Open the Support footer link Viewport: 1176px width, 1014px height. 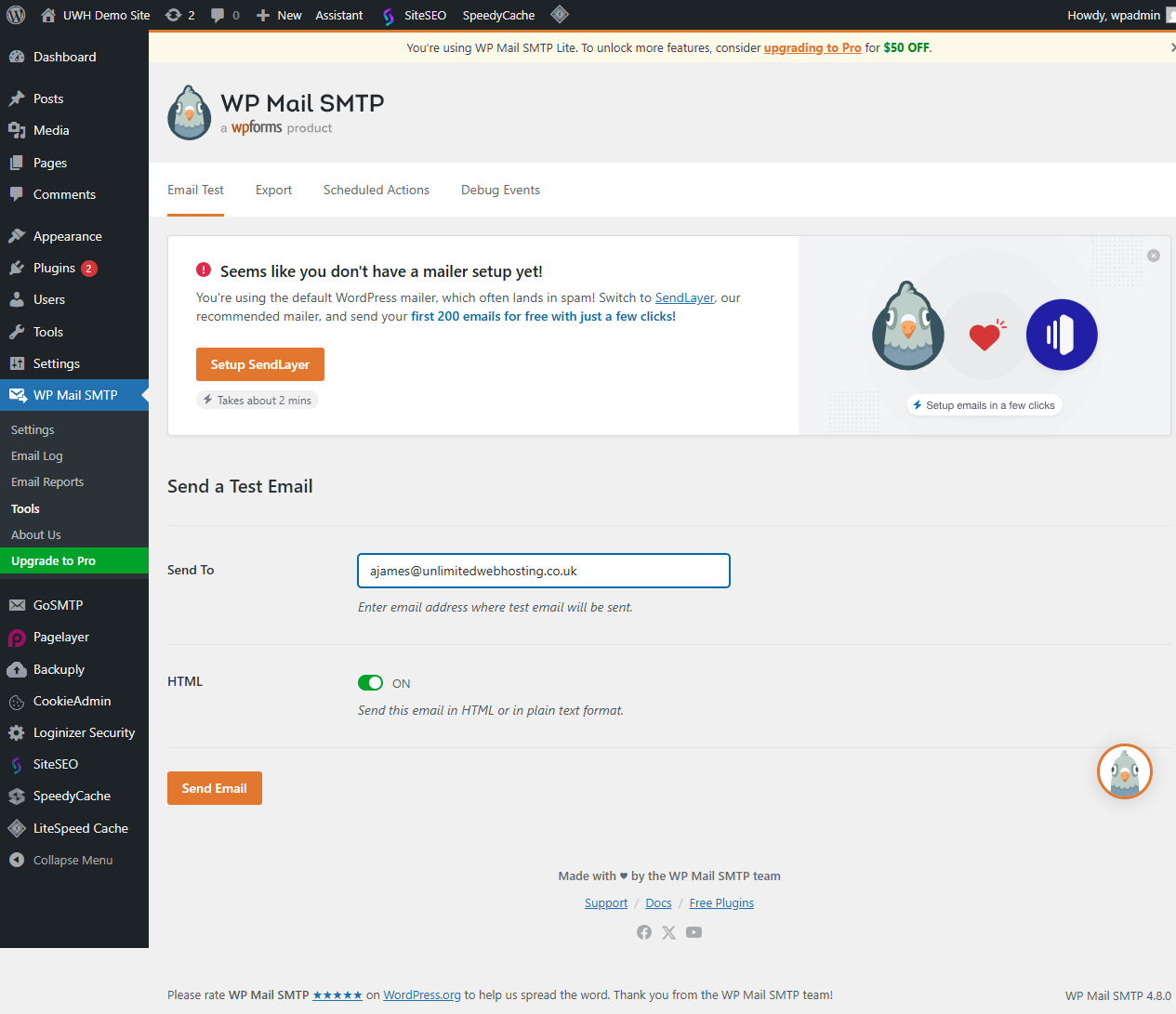coord(606,903)
